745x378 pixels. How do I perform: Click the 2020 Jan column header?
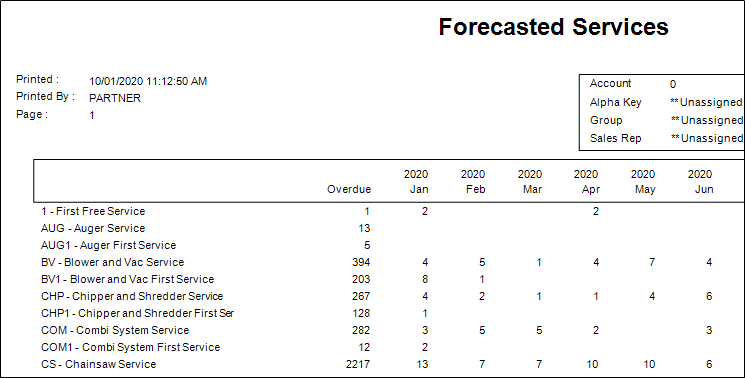click(416, 181)
